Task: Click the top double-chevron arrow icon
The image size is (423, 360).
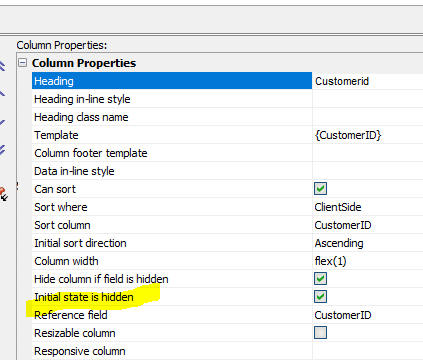Action: click(x=2, y=66)
